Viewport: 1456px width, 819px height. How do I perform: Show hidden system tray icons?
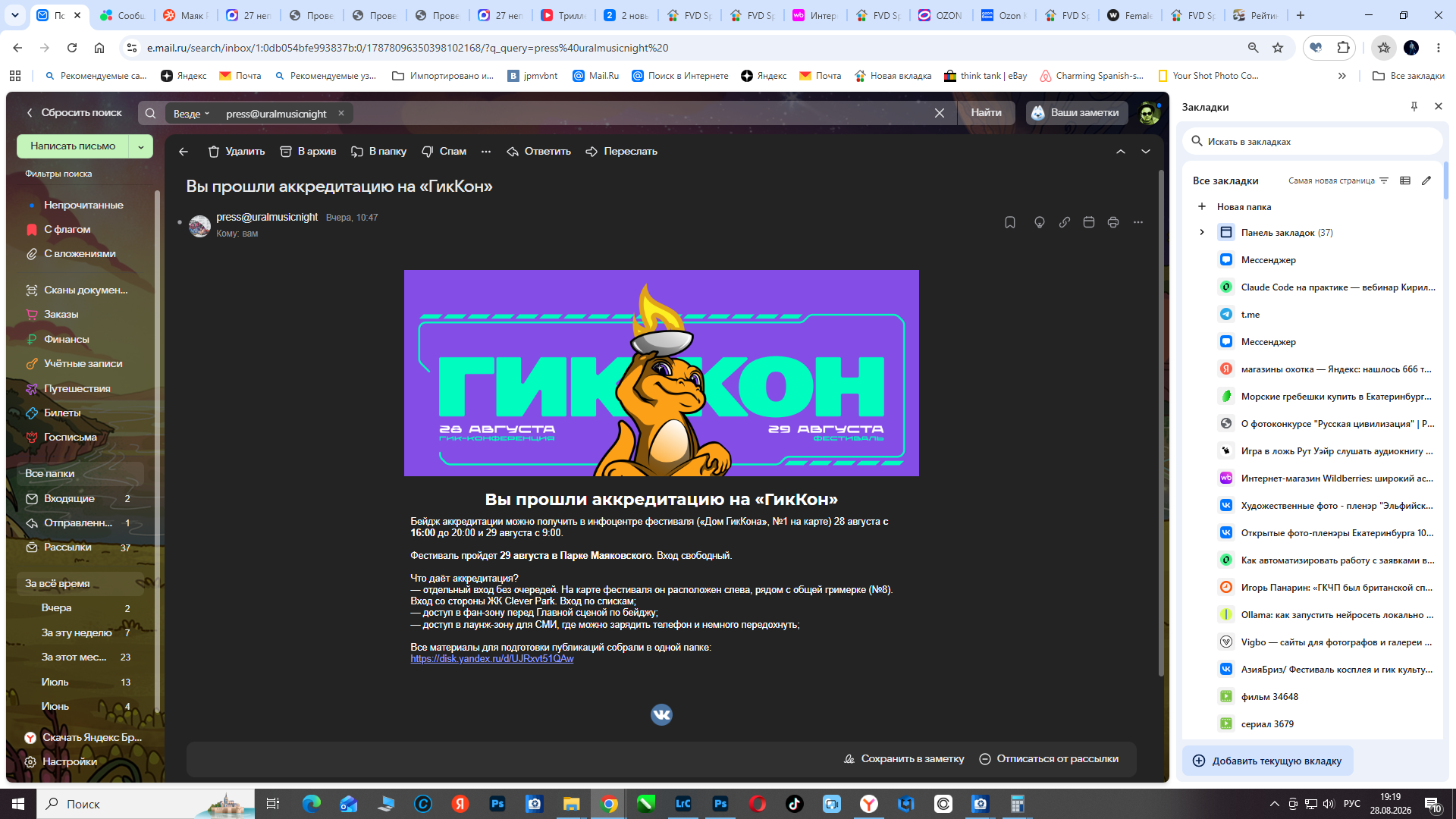click(1274, 804)
